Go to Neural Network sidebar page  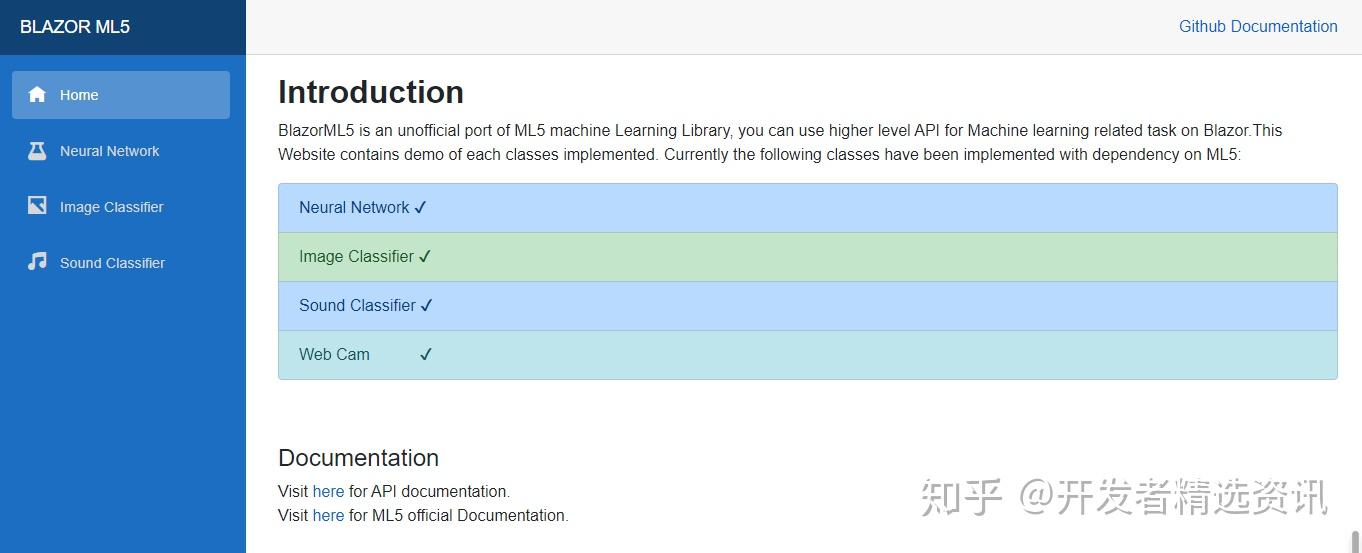tap(110, 151)
